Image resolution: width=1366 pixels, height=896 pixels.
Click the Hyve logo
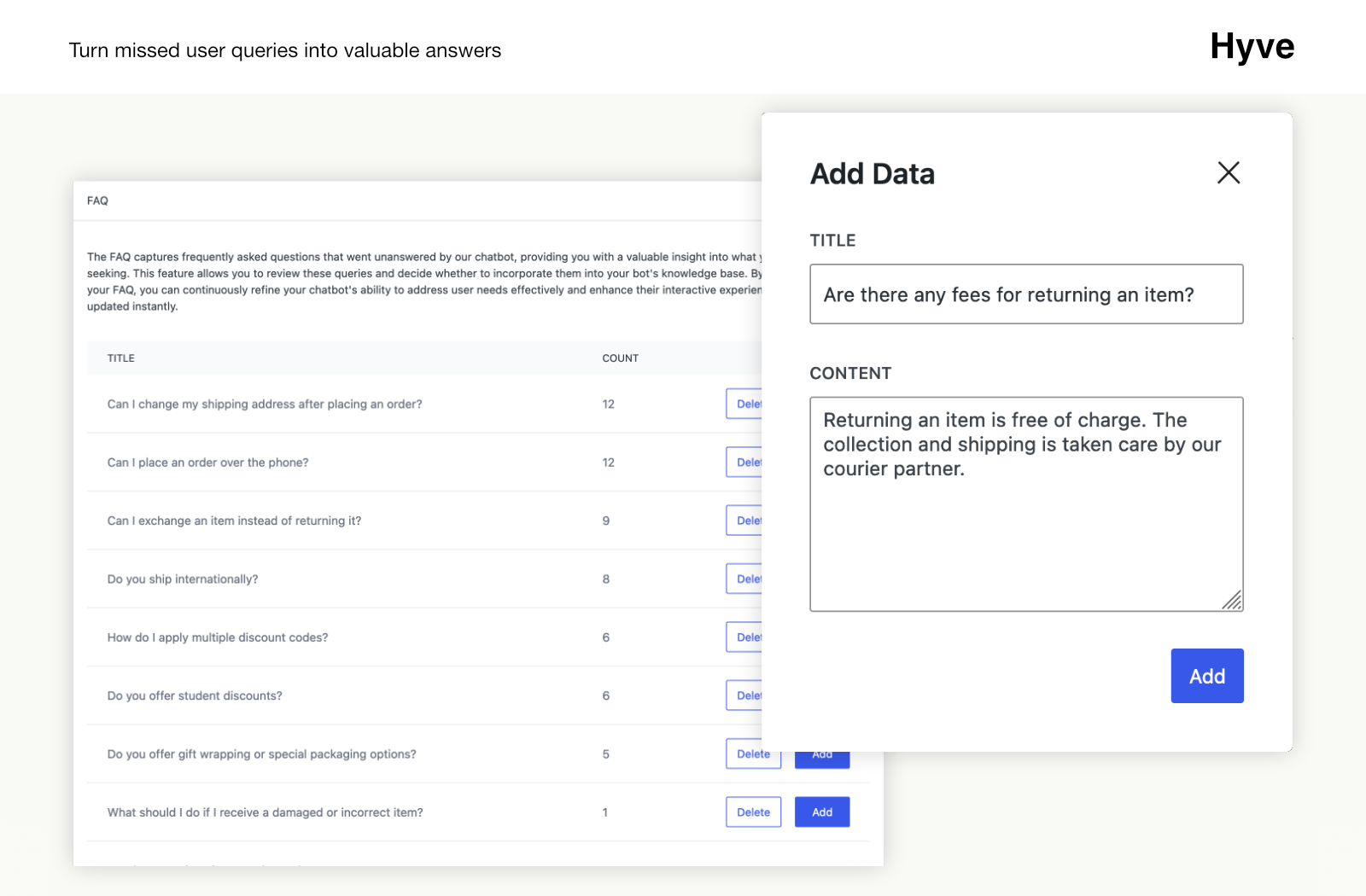point(1252,48)
